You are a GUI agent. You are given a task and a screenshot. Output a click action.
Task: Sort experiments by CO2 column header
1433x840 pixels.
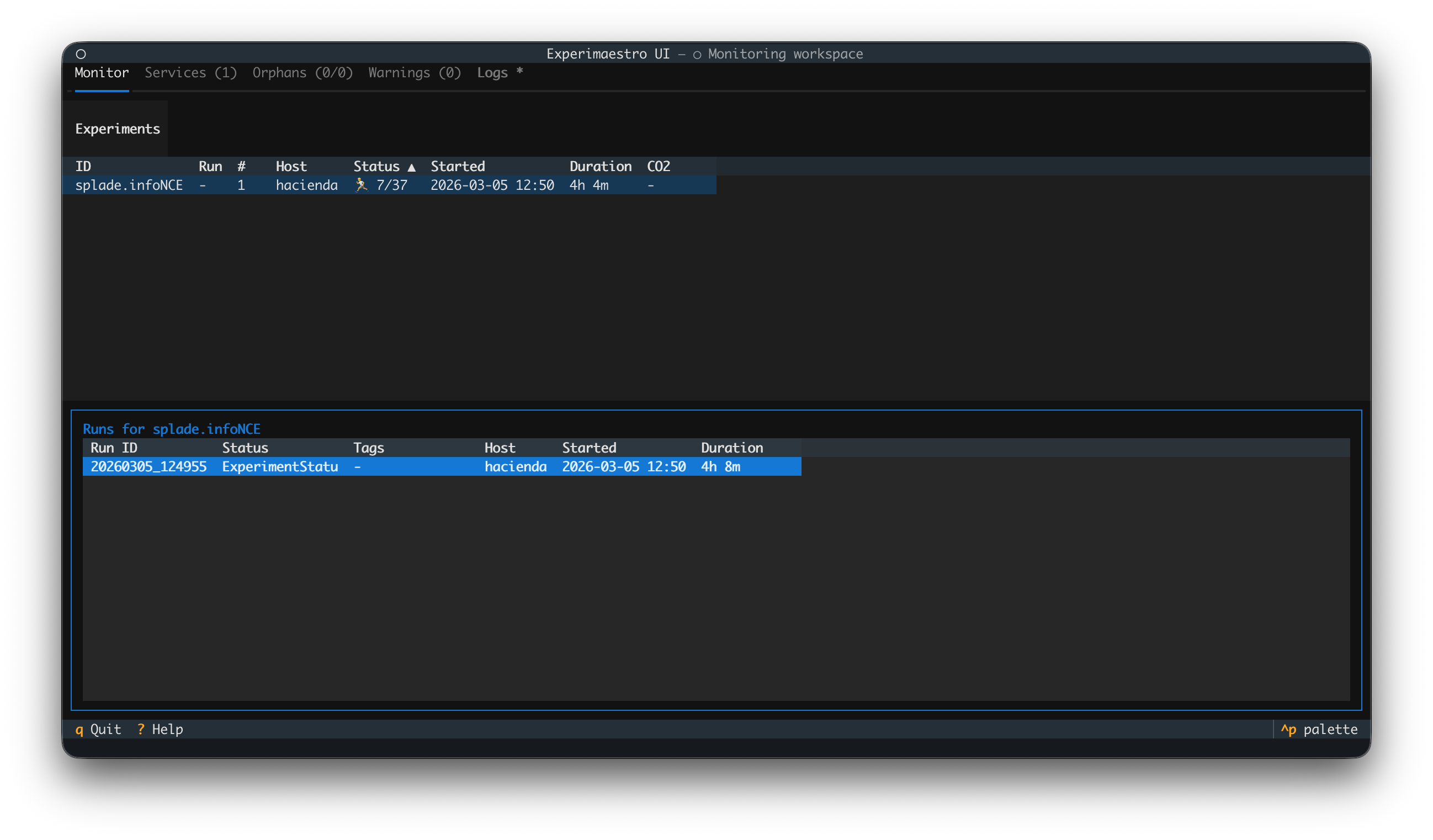659,167
